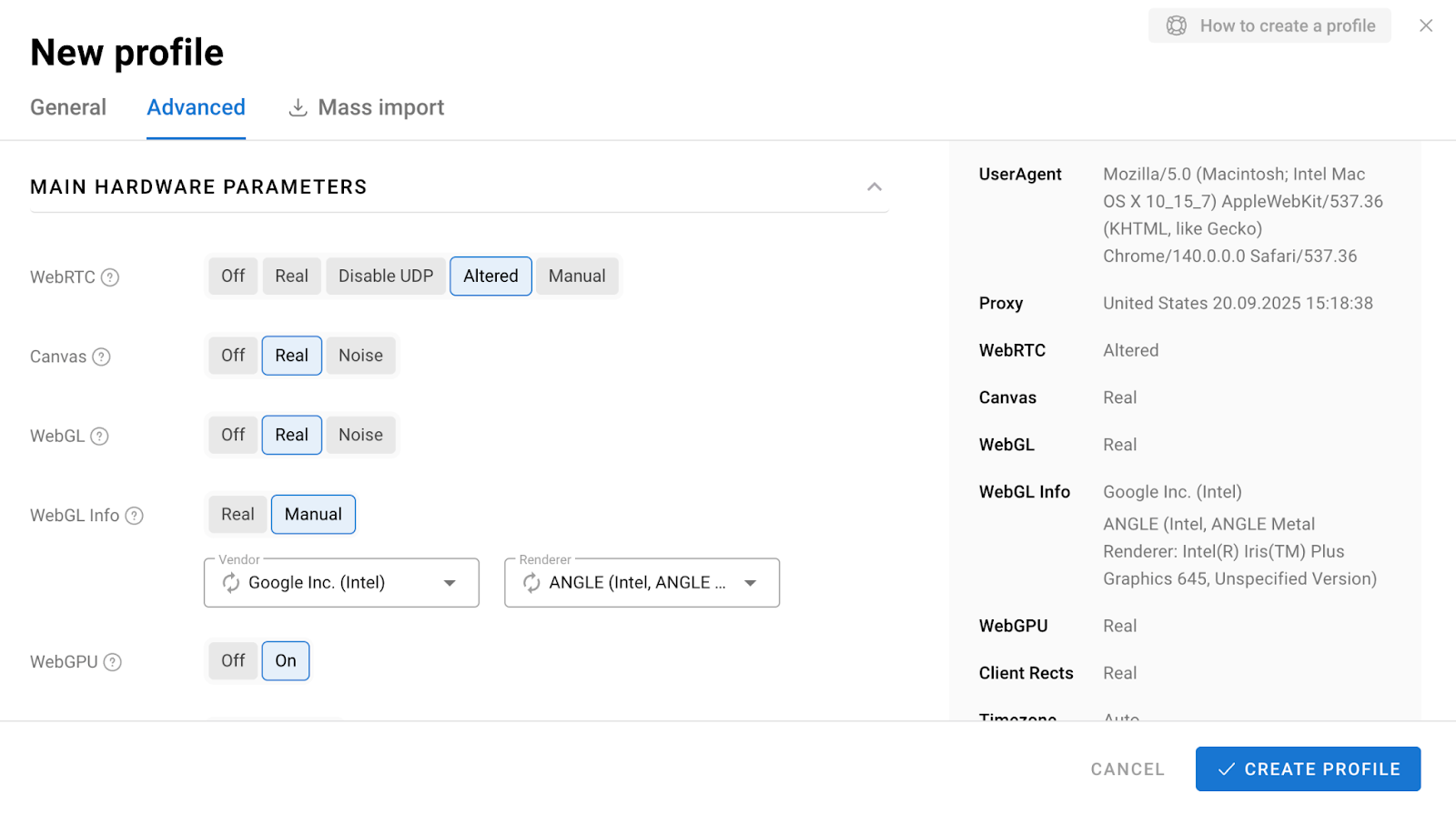Open the Vendor dropdown arrow
This screenshot has height=814, width=1456.
[450, 583]
